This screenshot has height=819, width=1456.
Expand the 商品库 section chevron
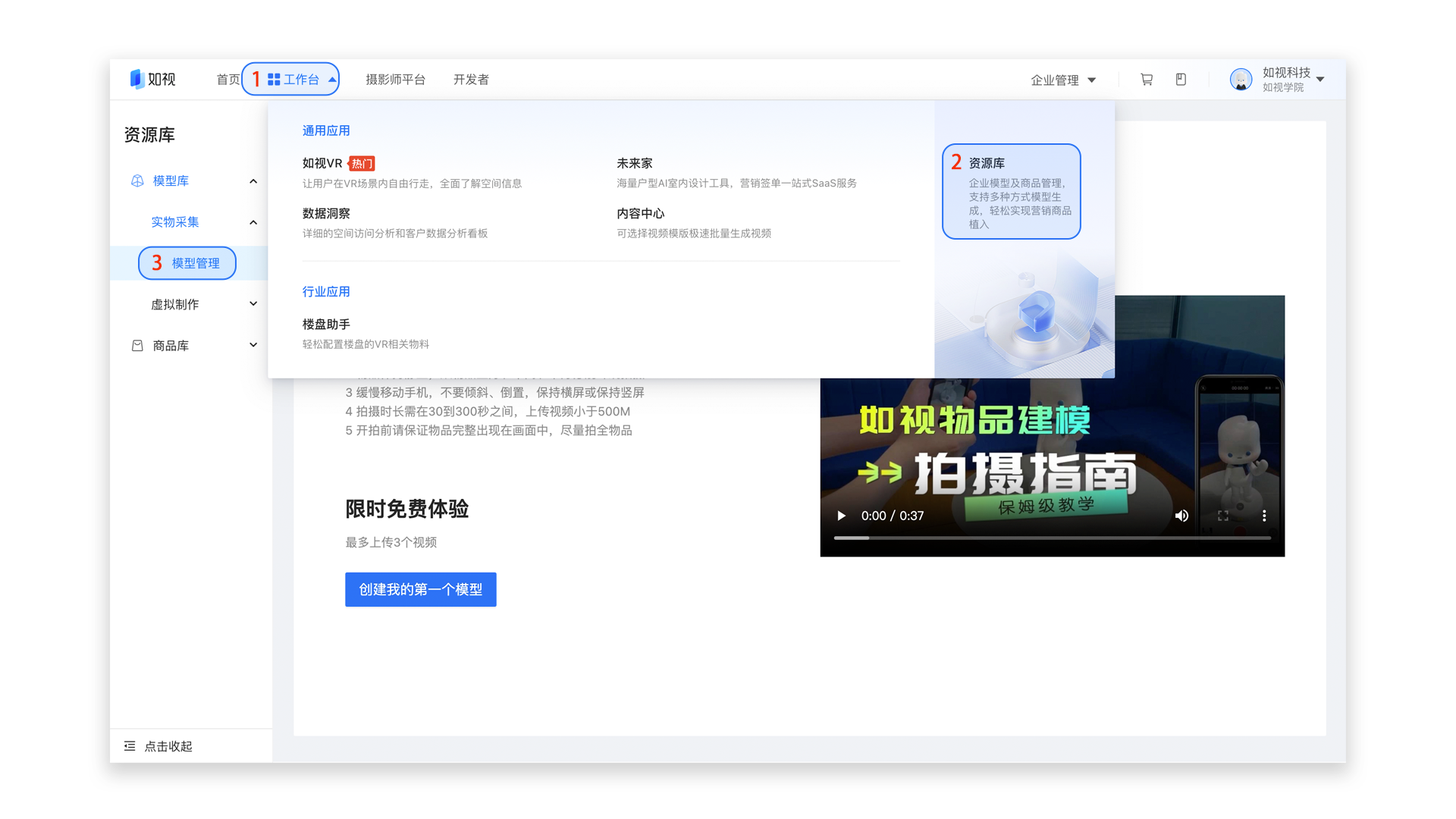click(253, 345)
